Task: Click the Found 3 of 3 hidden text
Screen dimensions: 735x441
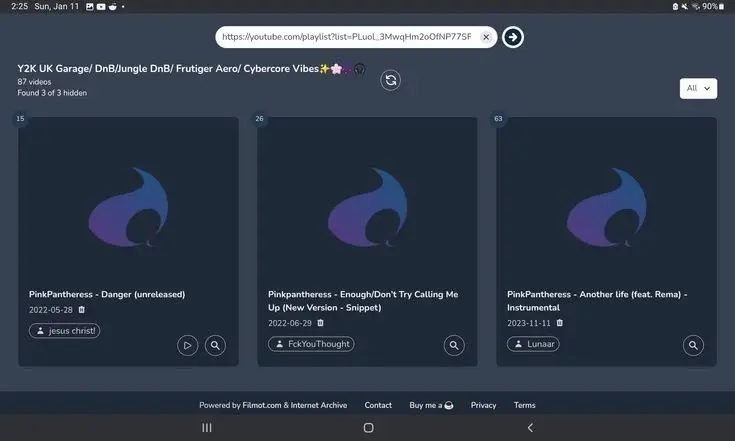Action: [52, 93]
